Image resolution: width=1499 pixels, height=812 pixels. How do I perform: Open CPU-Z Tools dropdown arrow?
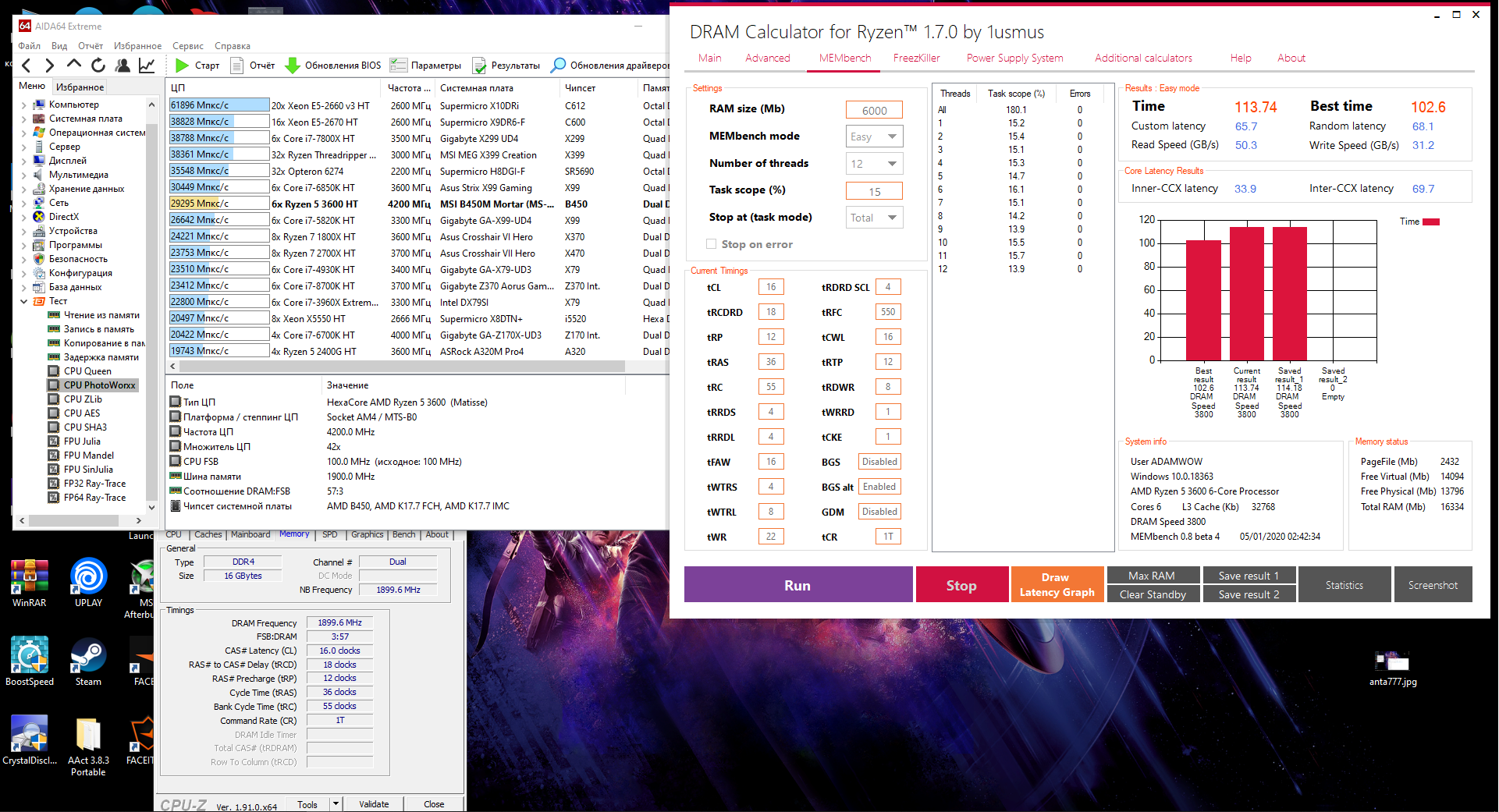click(336, 803)
